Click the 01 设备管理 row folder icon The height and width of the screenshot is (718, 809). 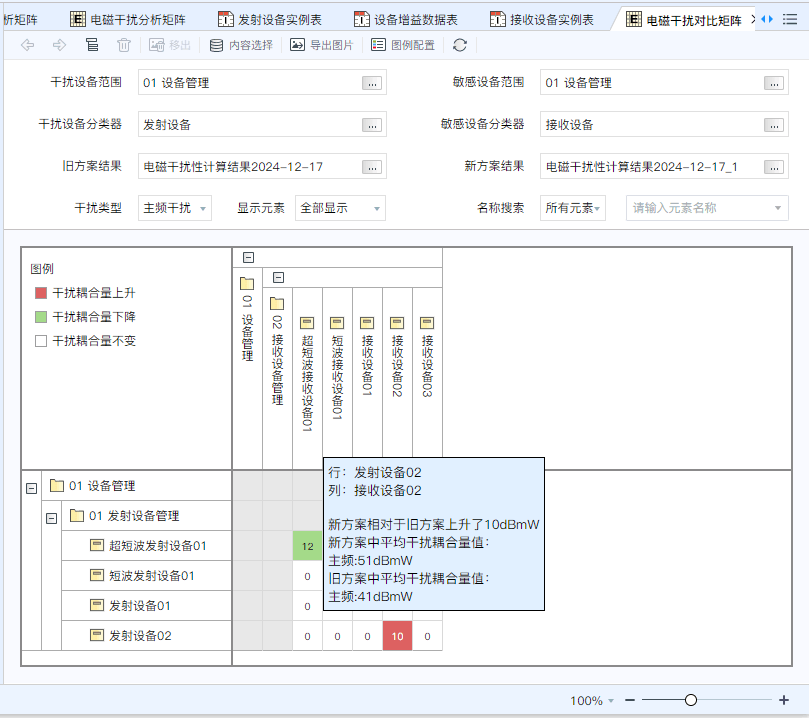(57, 485)
